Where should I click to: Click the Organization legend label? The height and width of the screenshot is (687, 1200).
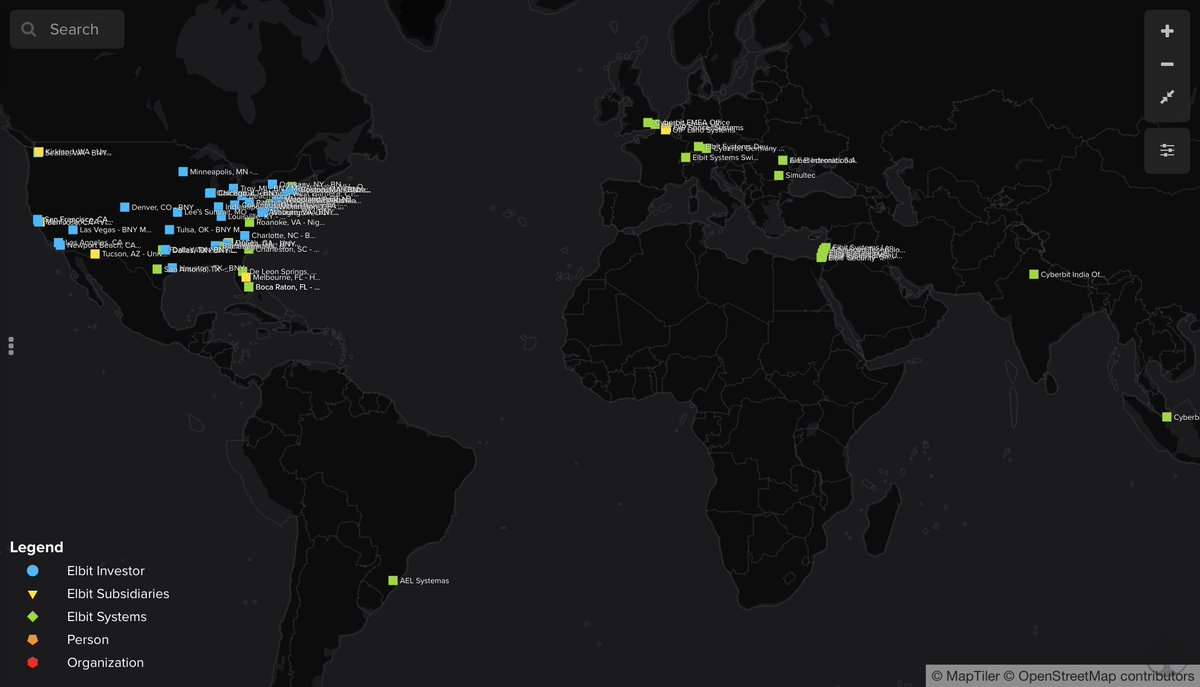click(105, 663)
